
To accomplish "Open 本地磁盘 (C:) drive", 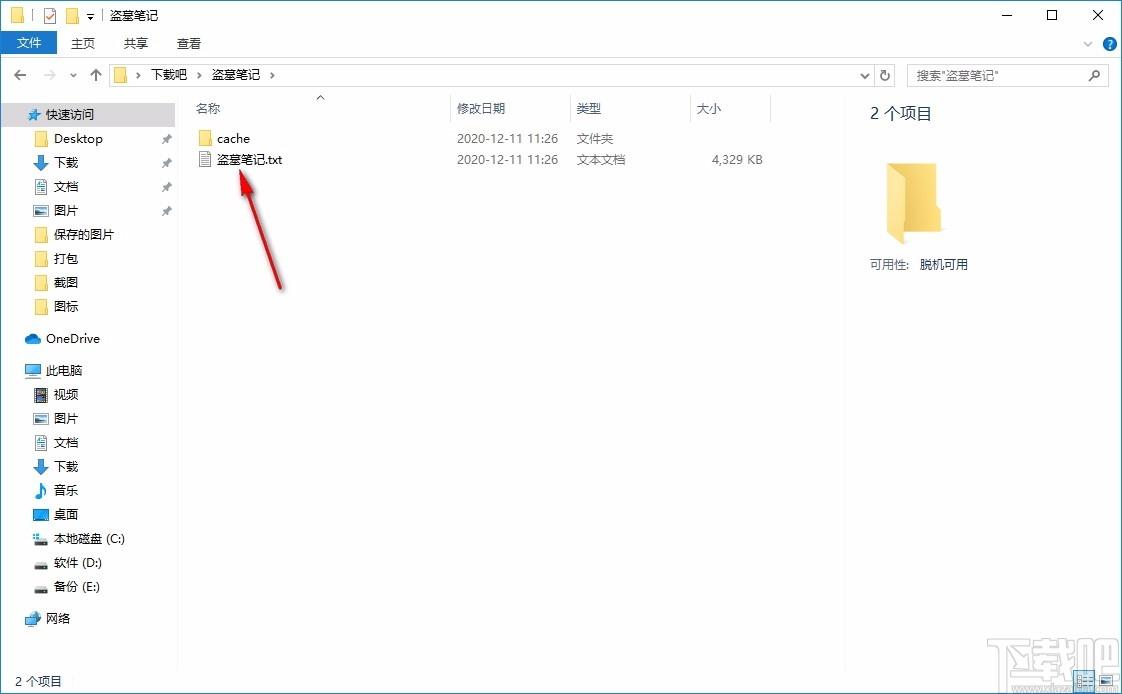I will point(89,539).
